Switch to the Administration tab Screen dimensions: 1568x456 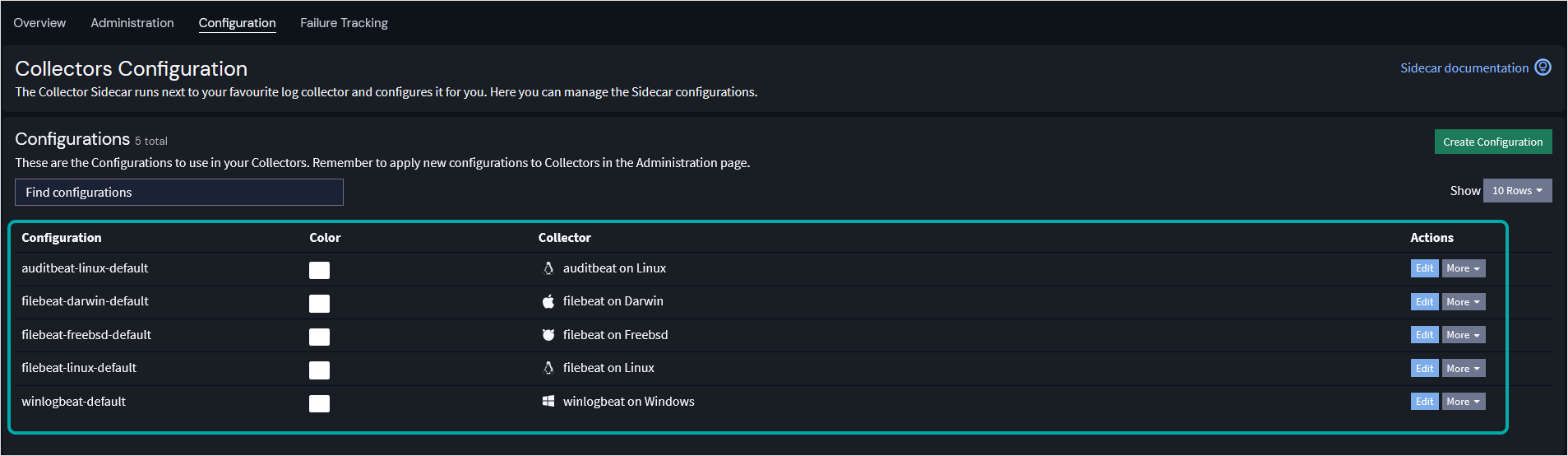[x=132, y=23]
